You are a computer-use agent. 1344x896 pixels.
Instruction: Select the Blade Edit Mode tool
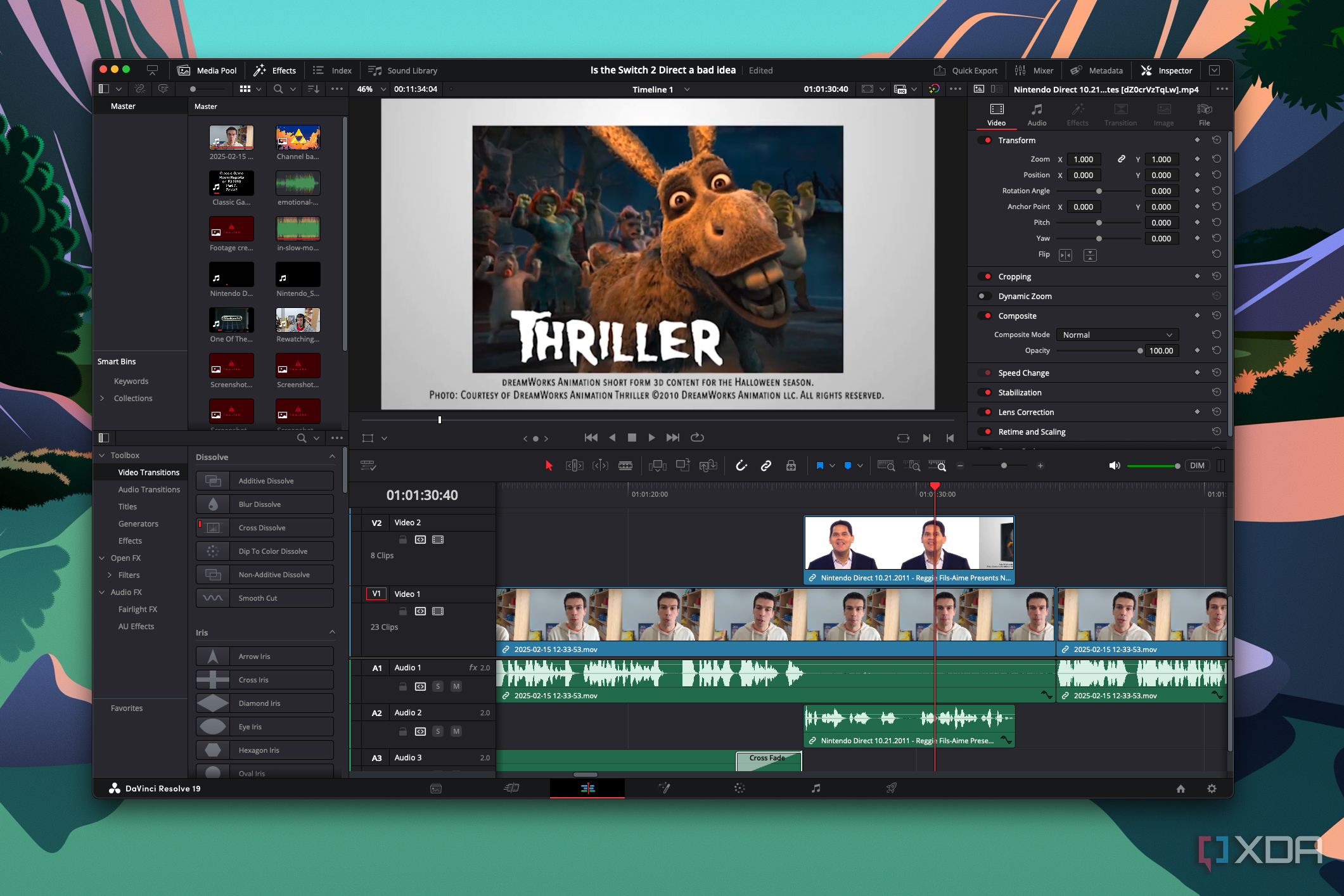click(625, 466)
